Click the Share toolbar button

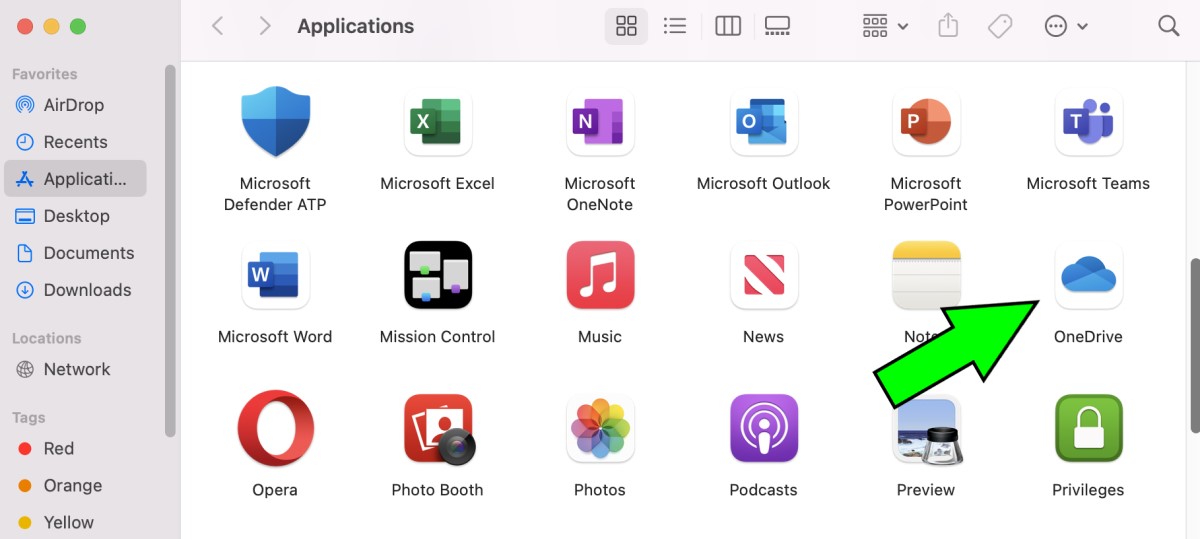click(x=948, y=26)
